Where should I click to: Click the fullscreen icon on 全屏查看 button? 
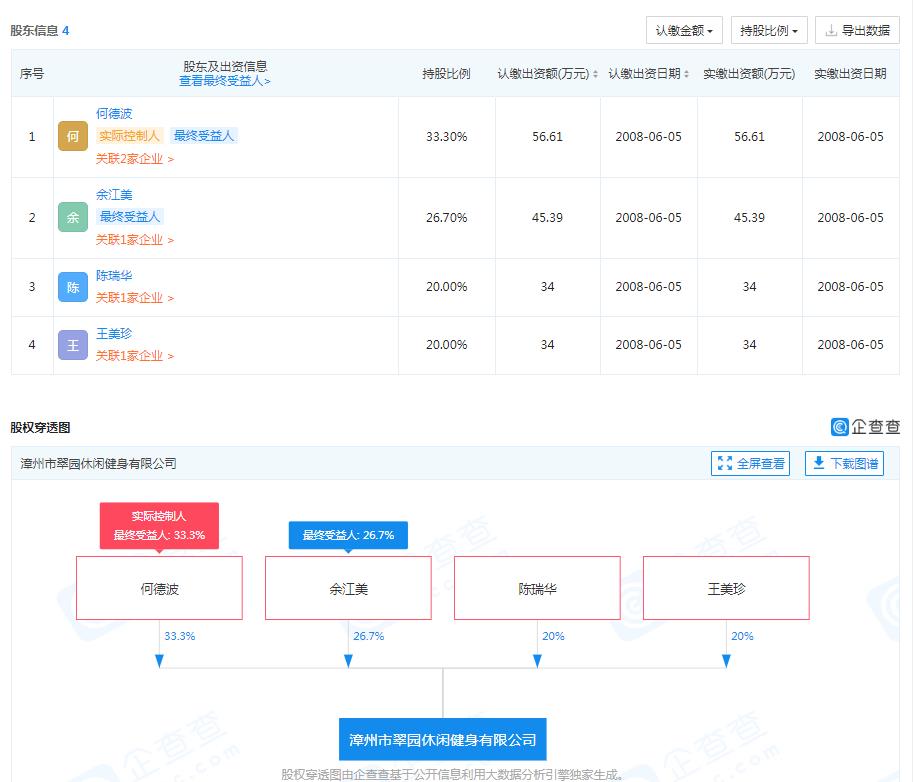pos(725,463)
